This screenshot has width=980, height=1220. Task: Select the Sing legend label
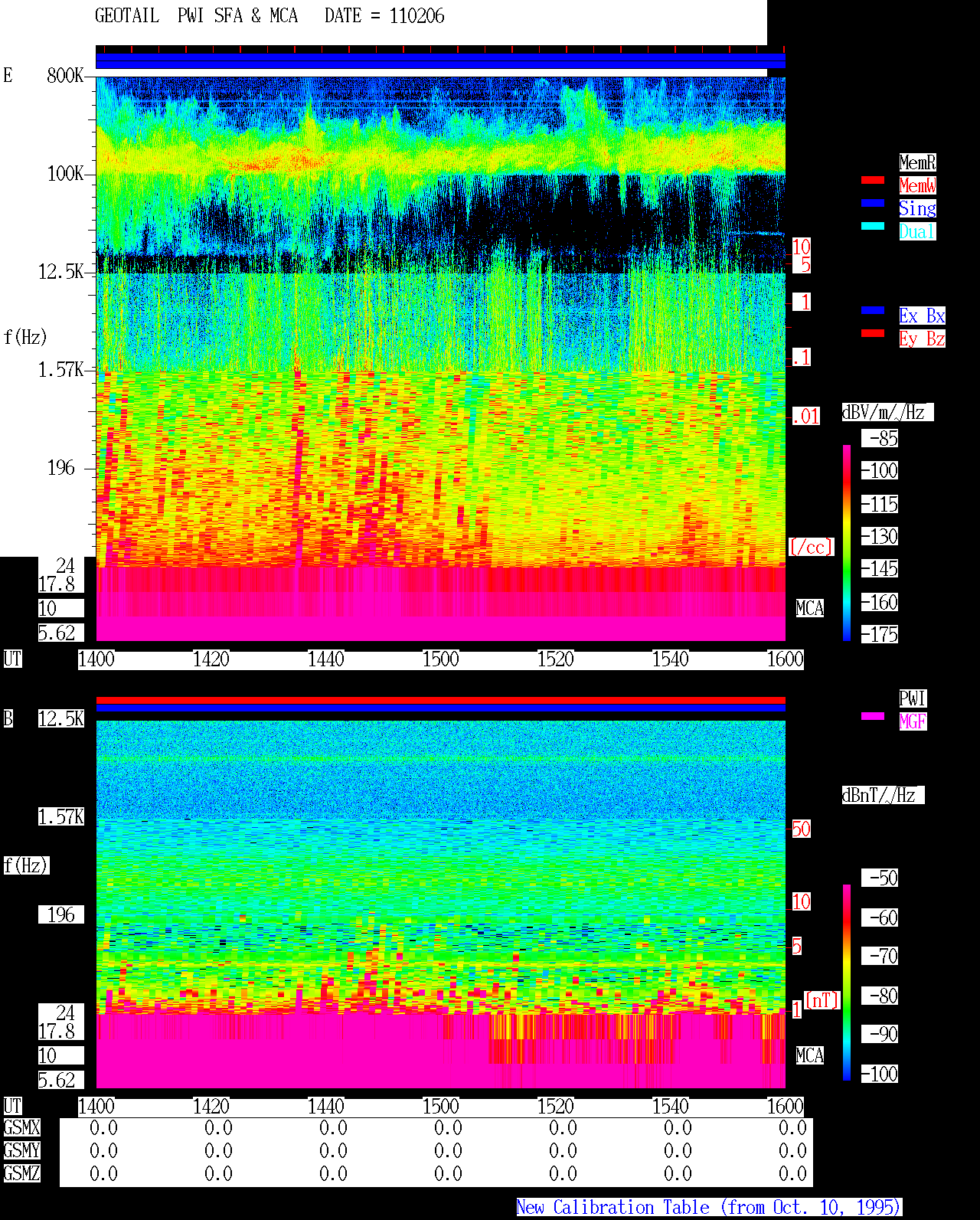(x=917, y=208)
